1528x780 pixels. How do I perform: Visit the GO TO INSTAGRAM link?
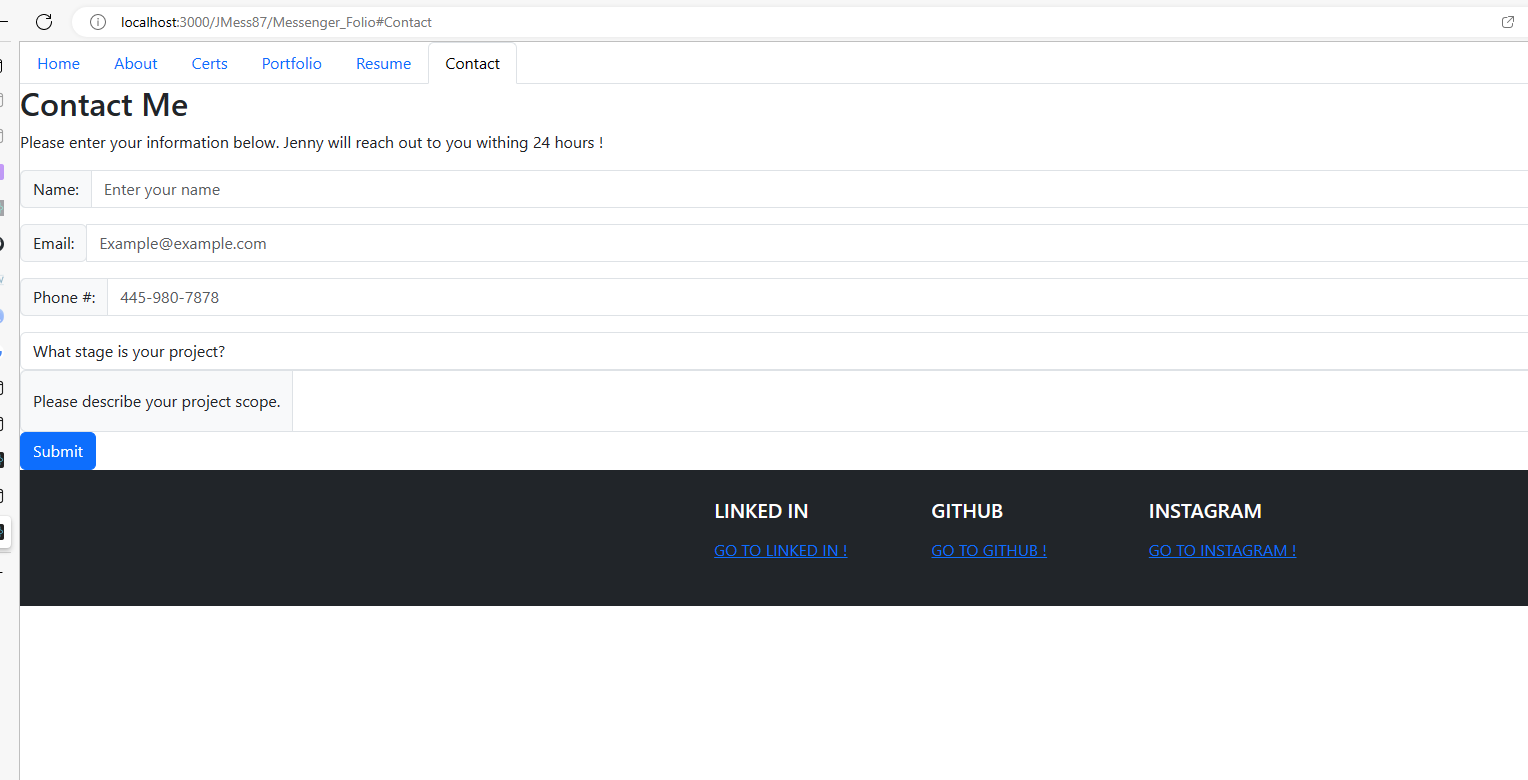[1221, 550]
